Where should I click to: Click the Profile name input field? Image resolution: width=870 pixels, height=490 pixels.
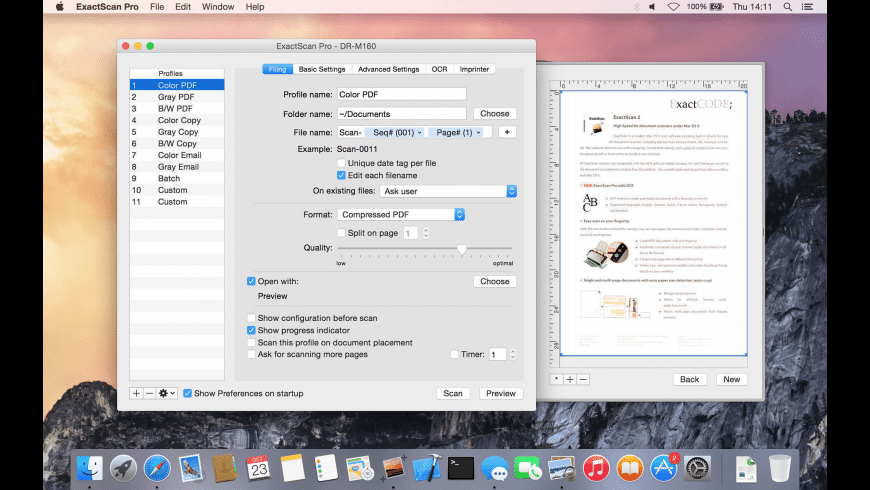pyautogui.click(x=402, y=94)
